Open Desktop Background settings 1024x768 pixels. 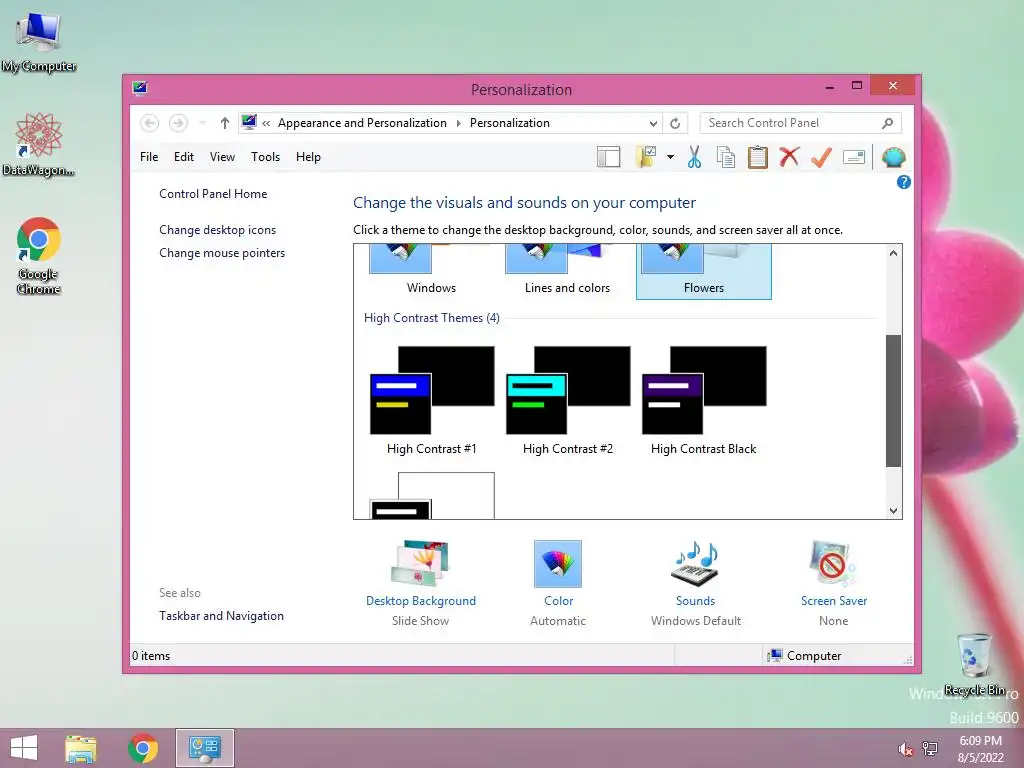(x=421, y=583)
